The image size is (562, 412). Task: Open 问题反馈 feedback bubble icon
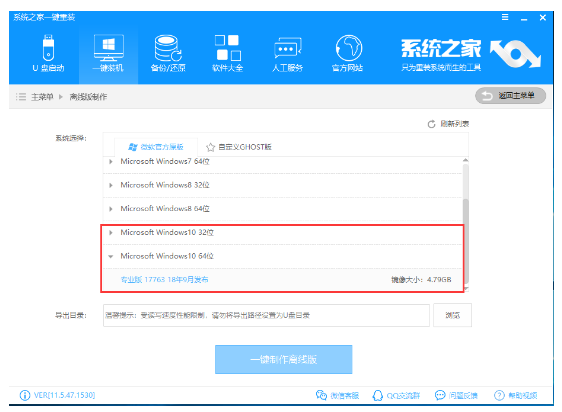click(x=440, y=395)
